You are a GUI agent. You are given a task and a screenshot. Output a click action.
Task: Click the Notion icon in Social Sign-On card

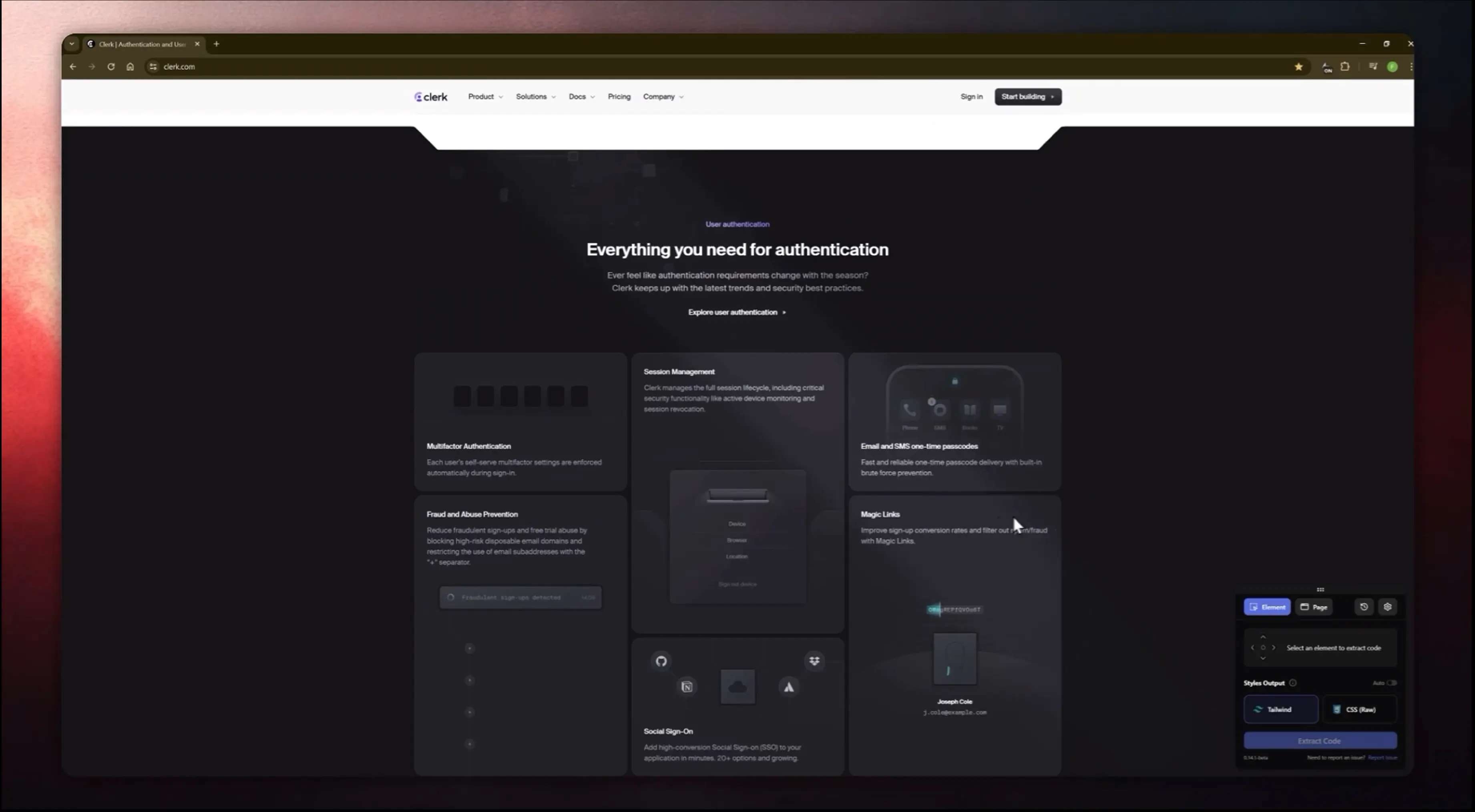[x=687, y=687]
